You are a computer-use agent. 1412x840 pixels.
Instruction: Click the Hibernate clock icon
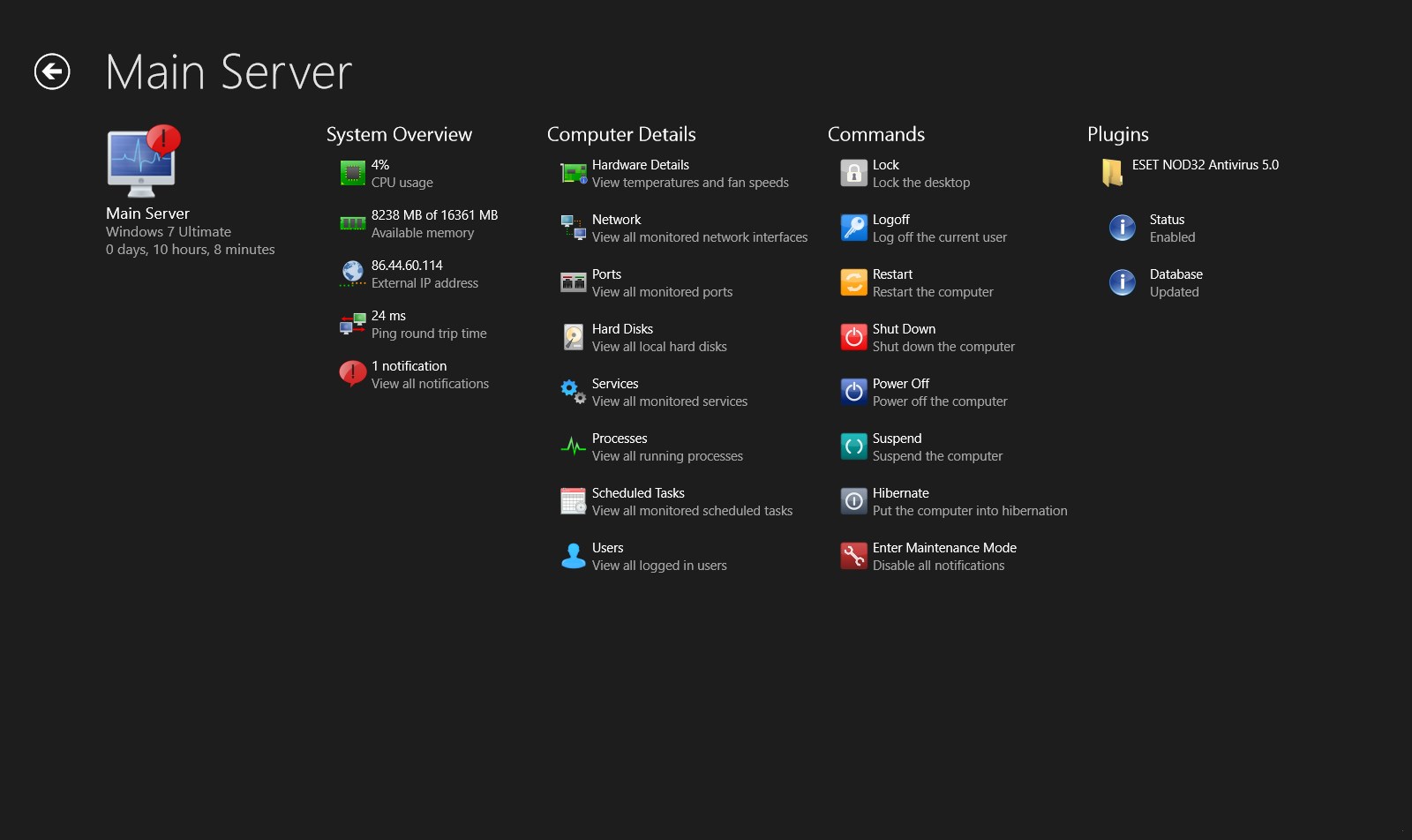click(x=854, y=501)
